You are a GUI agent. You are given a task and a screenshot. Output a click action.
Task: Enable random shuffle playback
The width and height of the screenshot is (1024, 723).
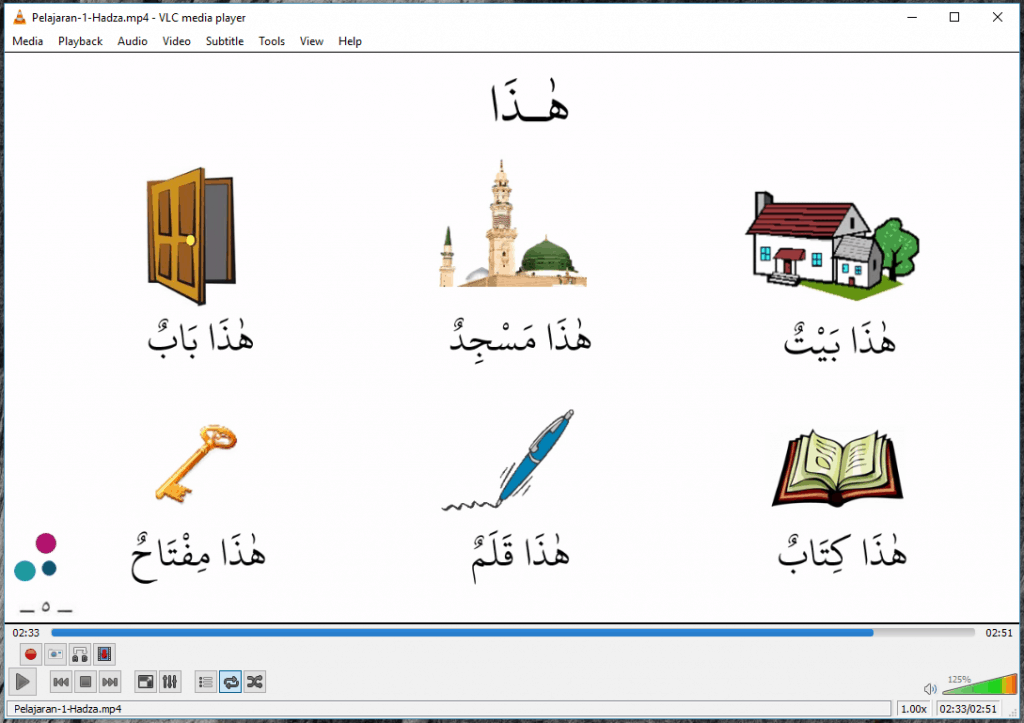pos(255,681)
